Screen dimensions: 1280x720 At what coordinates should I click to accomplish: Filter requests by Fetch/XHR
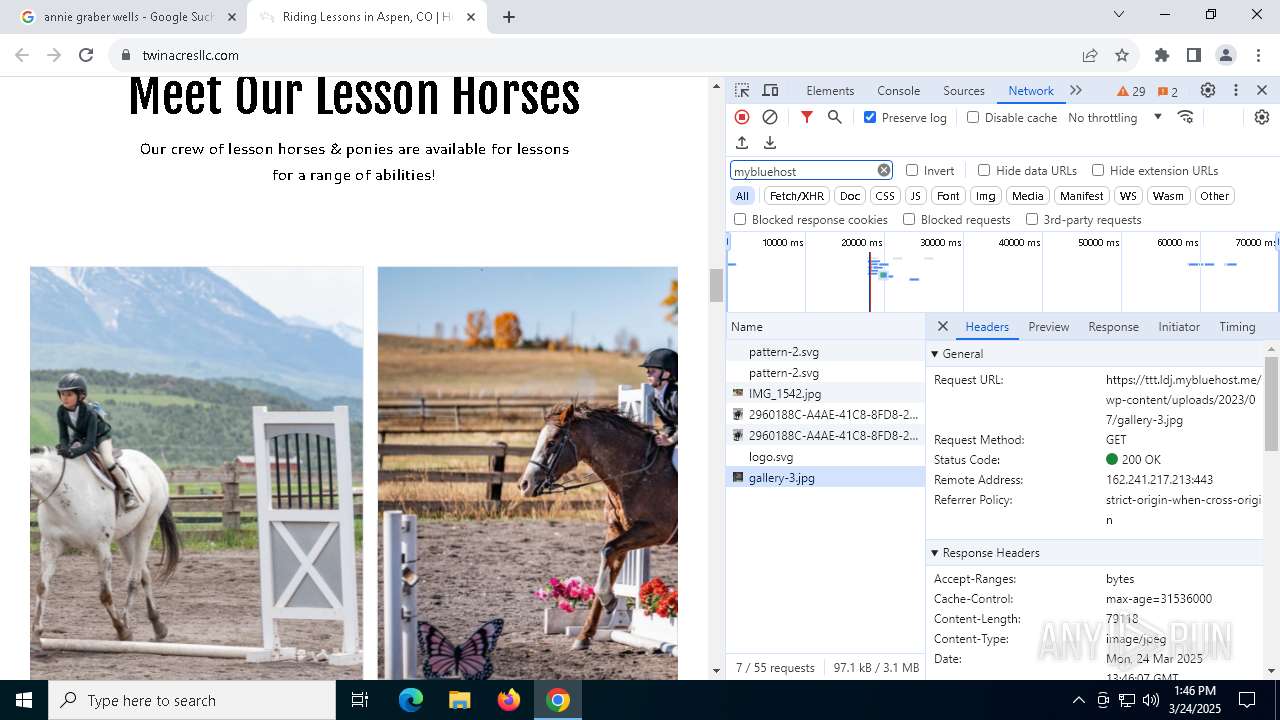click(x=797, y=196)
